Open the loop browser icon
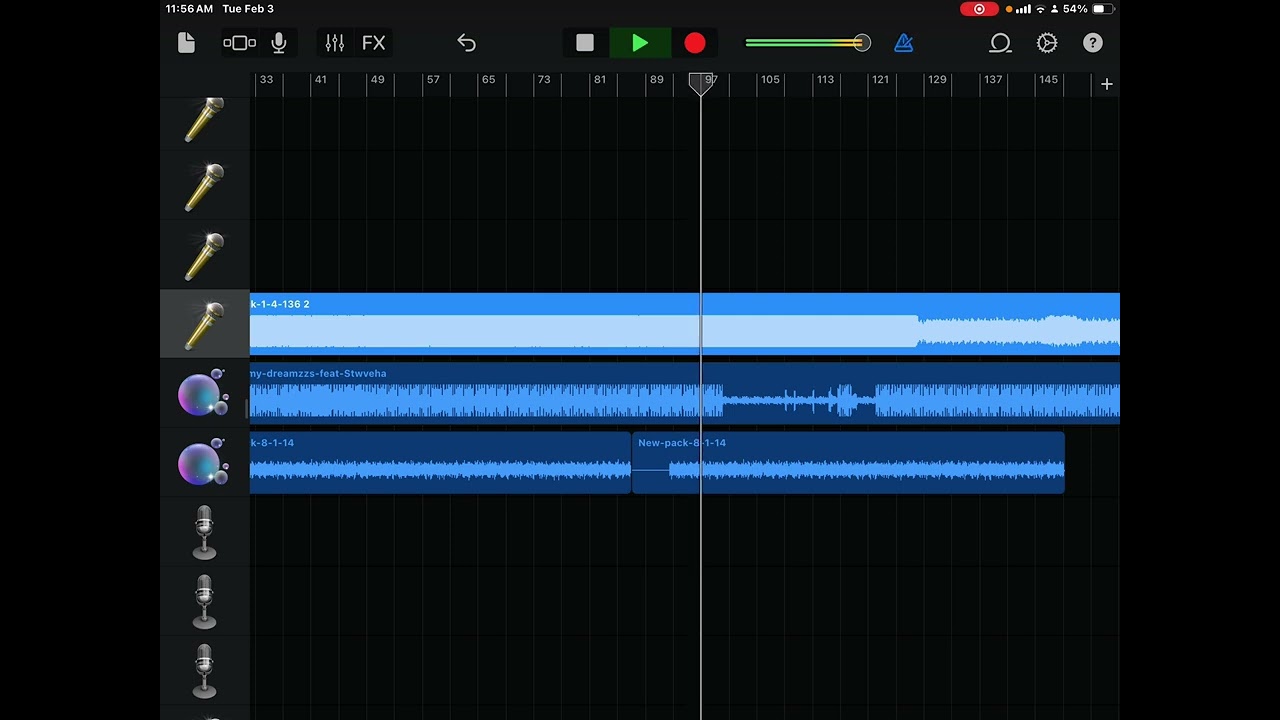Screen dimensions: 1280x720 click(1000, 43)
